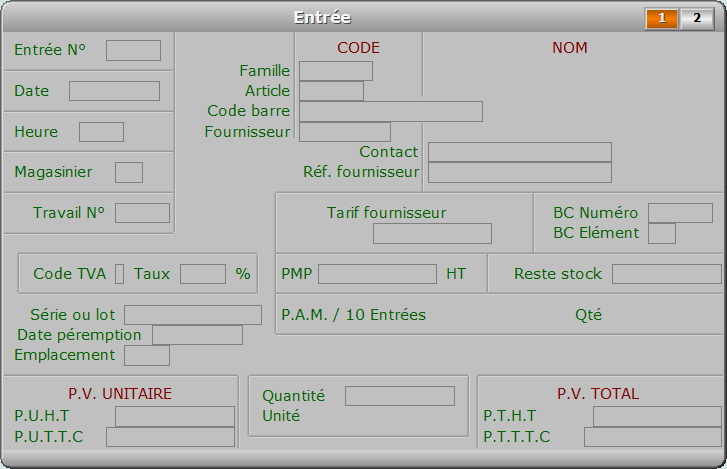Click the Entrée window title
This screenshot has height=469, width=727.
coord(323,18)
